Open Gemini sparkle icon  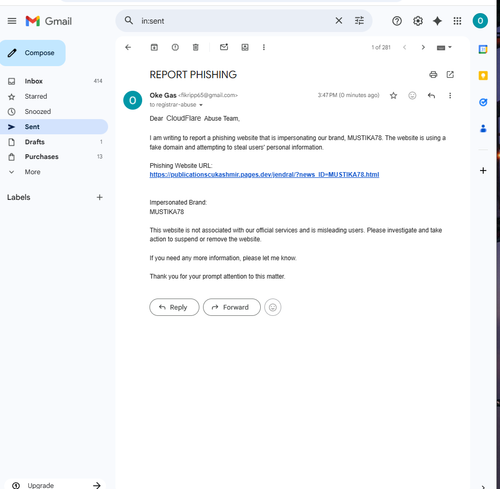(437, 21)
